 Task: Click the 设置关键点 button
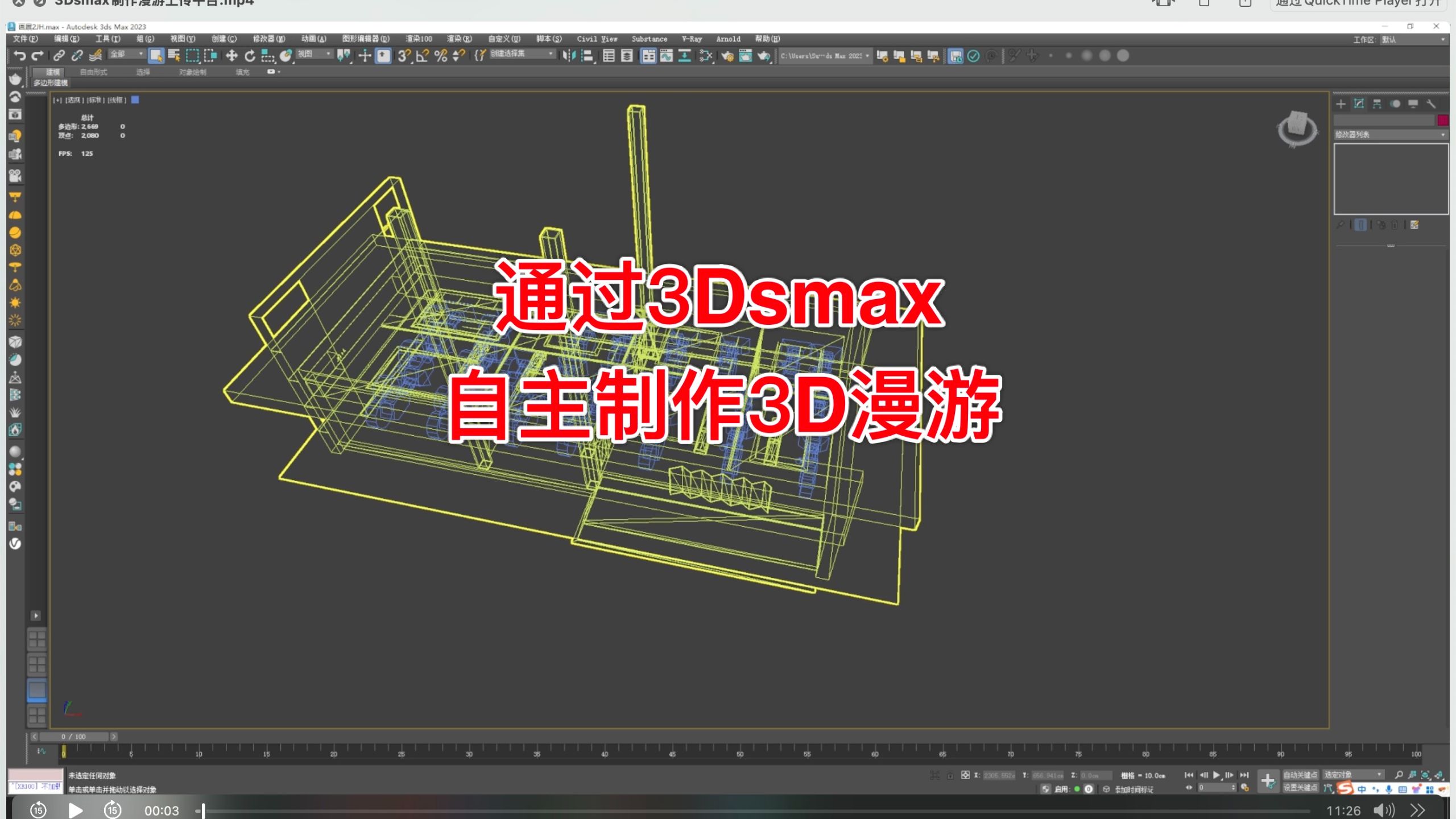pyautogui.click(x=1300, y=788)
